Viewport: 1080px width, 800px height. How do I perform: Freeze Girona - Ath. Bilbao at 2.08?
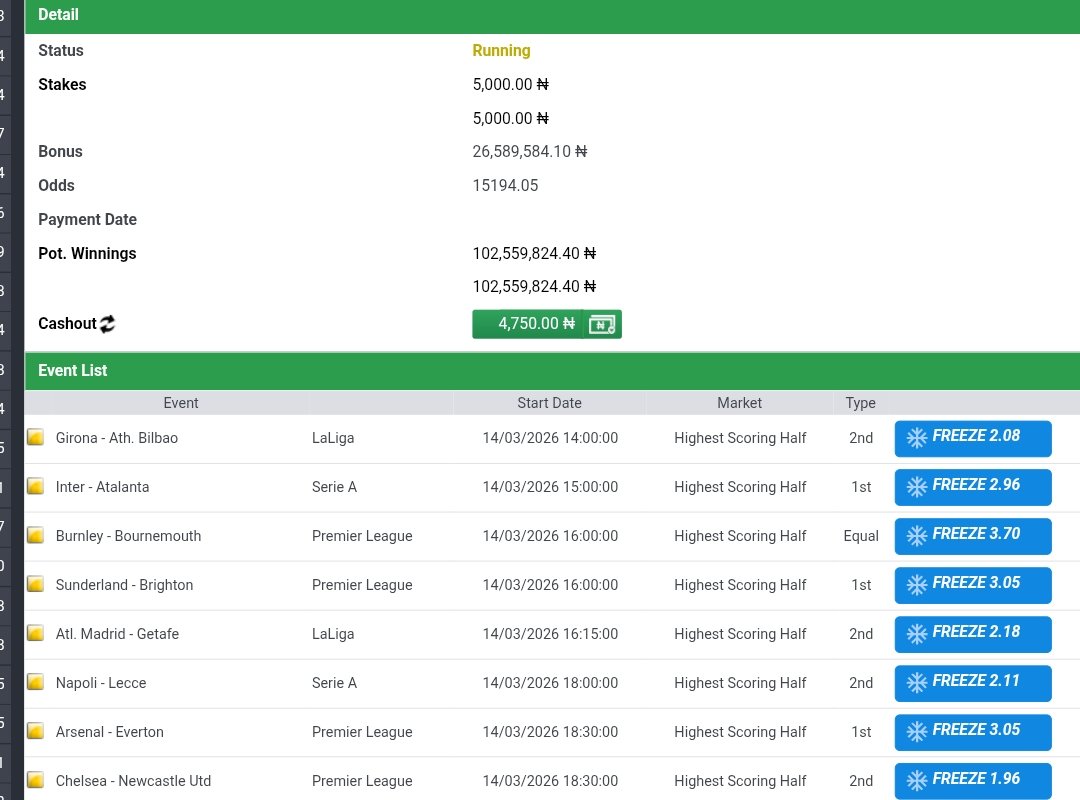coord(973,438)
